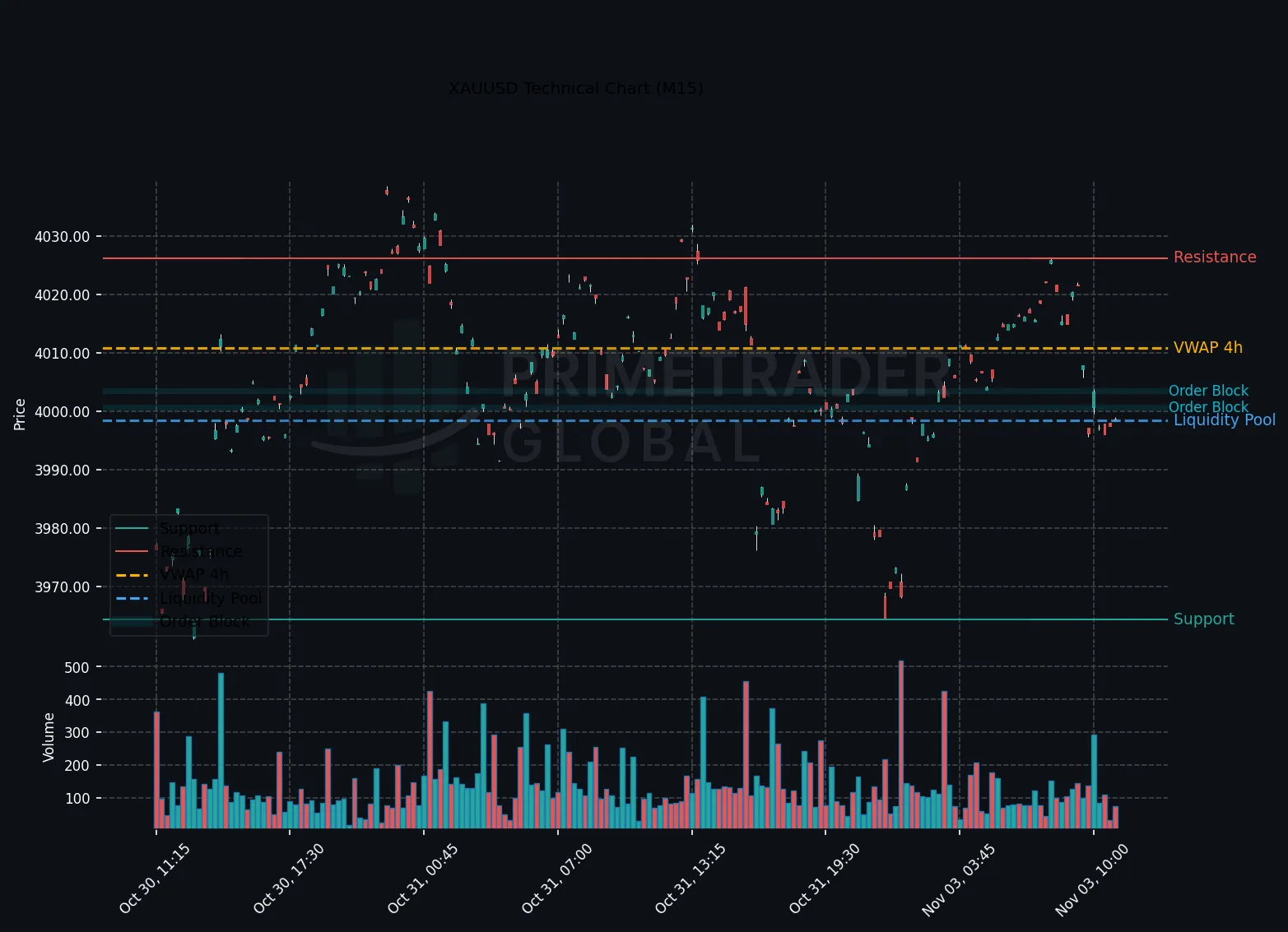Select the "Oct 30, 17:30" time label
Image resolution: width=1288 pixels, height=932 pixels.
click(x=289, y=879)
